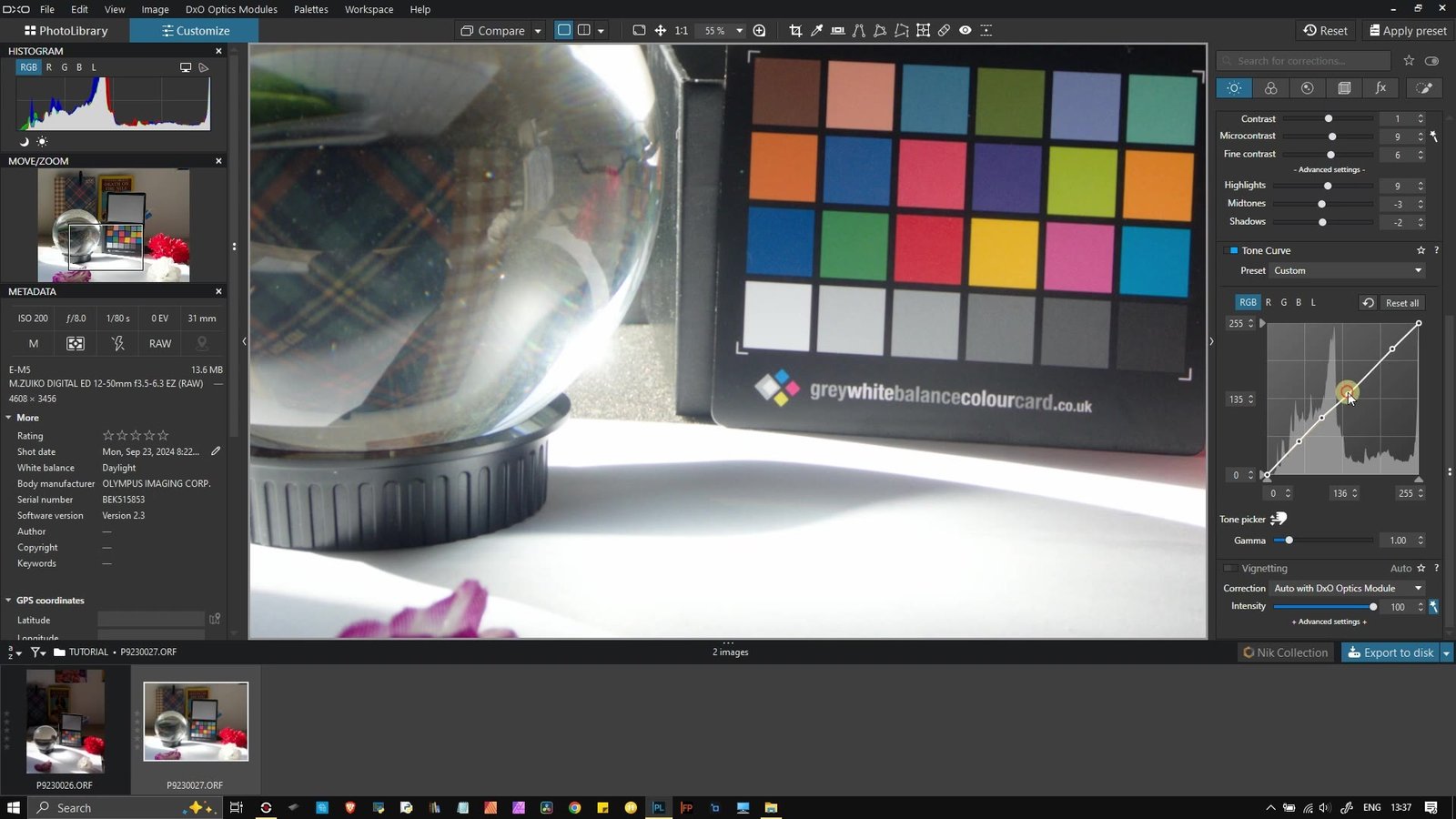Screen dimensions: 1456x819
Task: Switch to the Customize tab
Action: [195, 30]
